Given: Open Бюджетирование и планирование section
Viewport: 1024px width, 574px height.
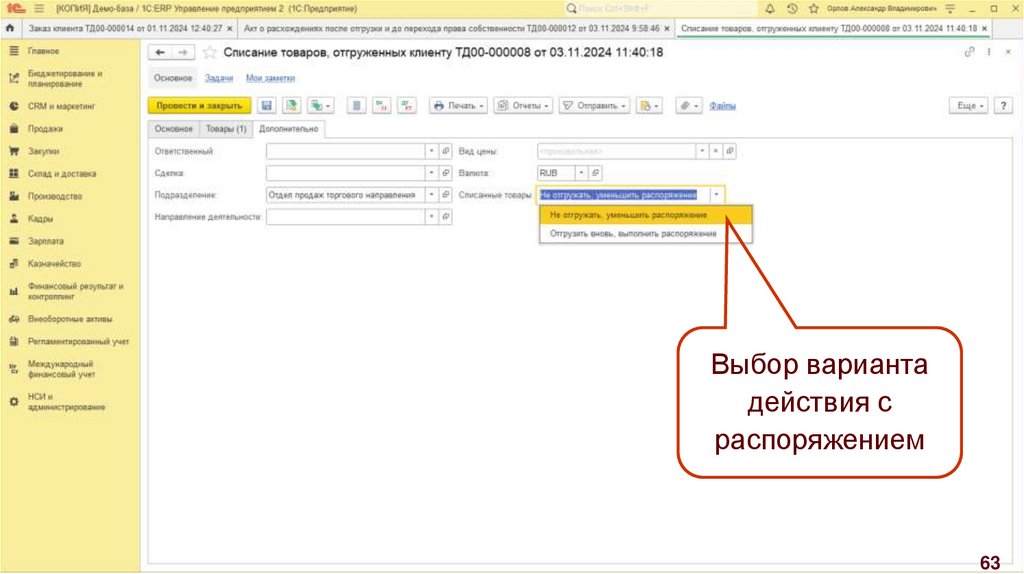Looking at the screenshot, I should (65, 78).
